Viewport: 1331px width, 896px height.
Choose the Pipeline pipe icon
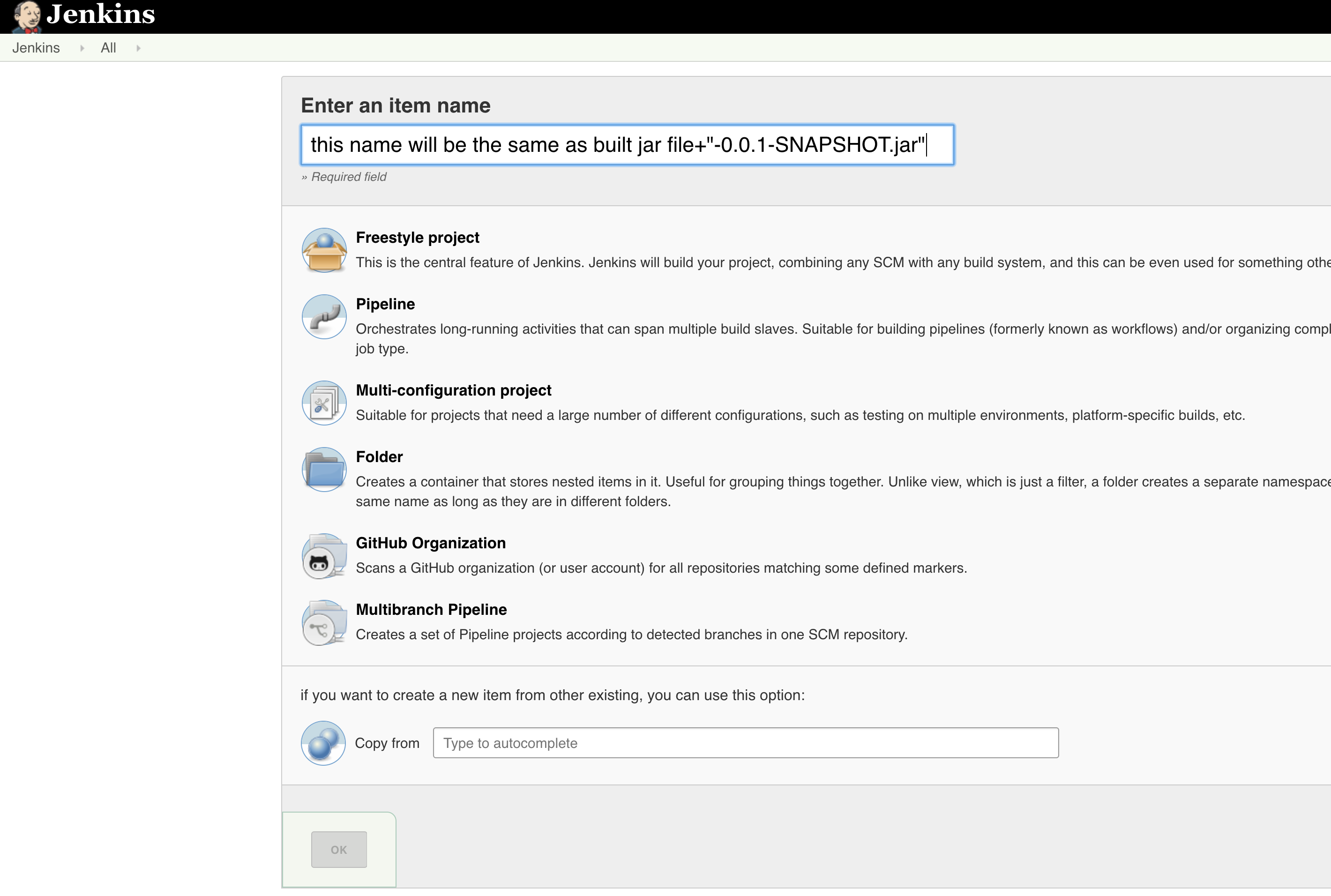coord(324,317)
